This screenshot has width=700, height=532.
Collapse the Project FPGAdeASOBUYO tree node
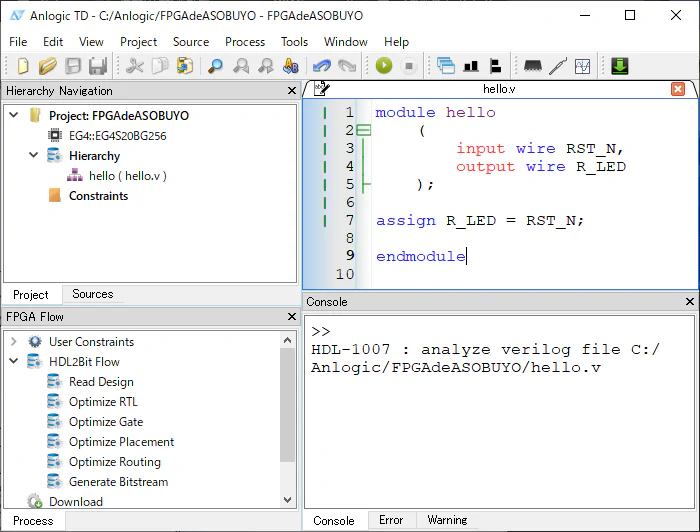14,116
